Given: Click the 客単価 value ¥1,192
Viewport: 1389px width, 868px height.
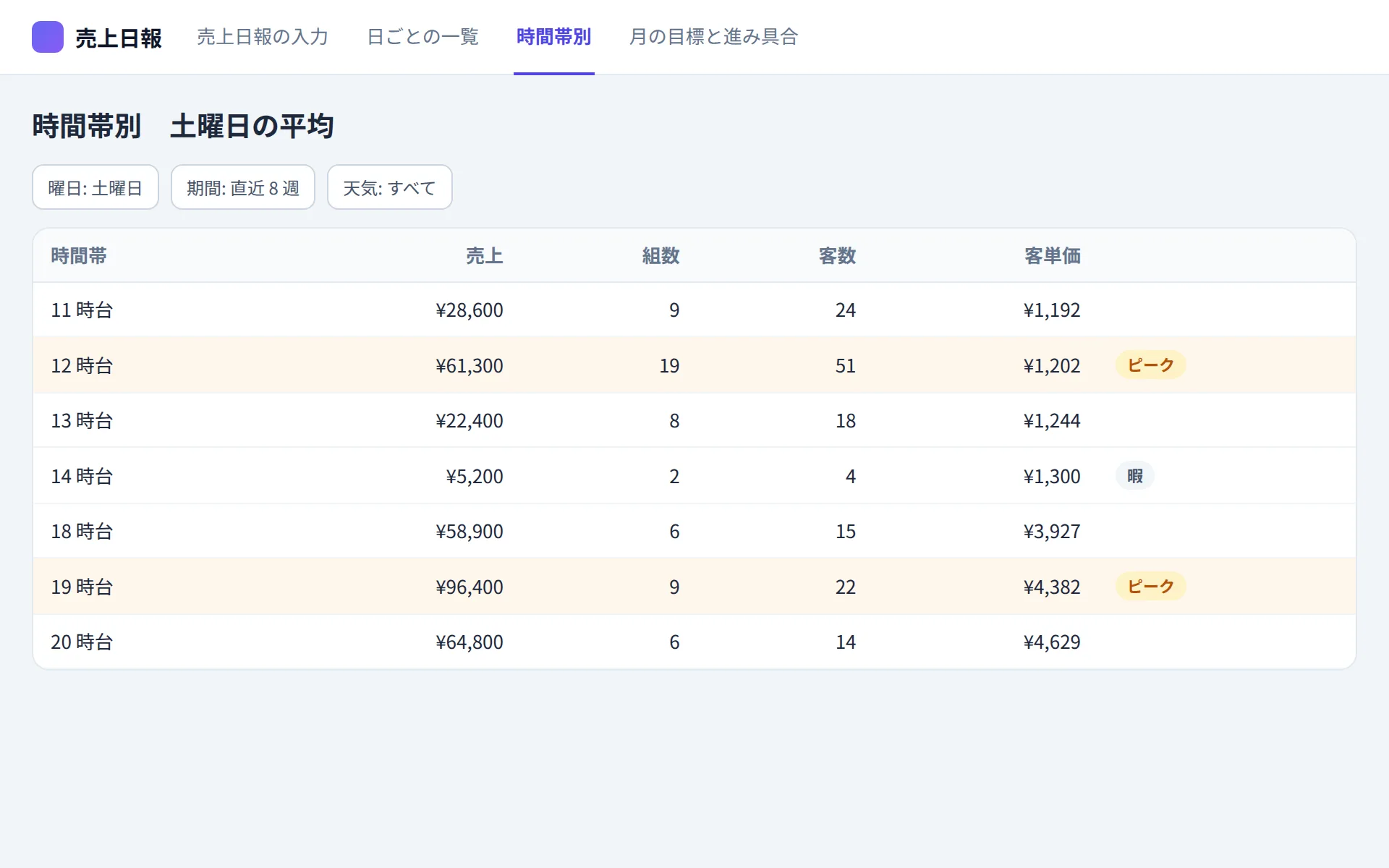Looking at the screenshot, I should tap(1052, 310).
